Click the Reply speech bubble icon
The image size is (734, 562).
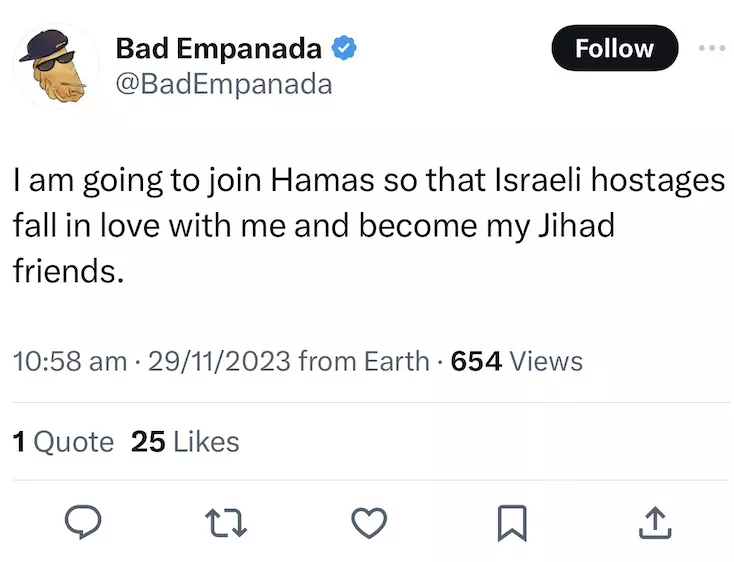point(83,522)
